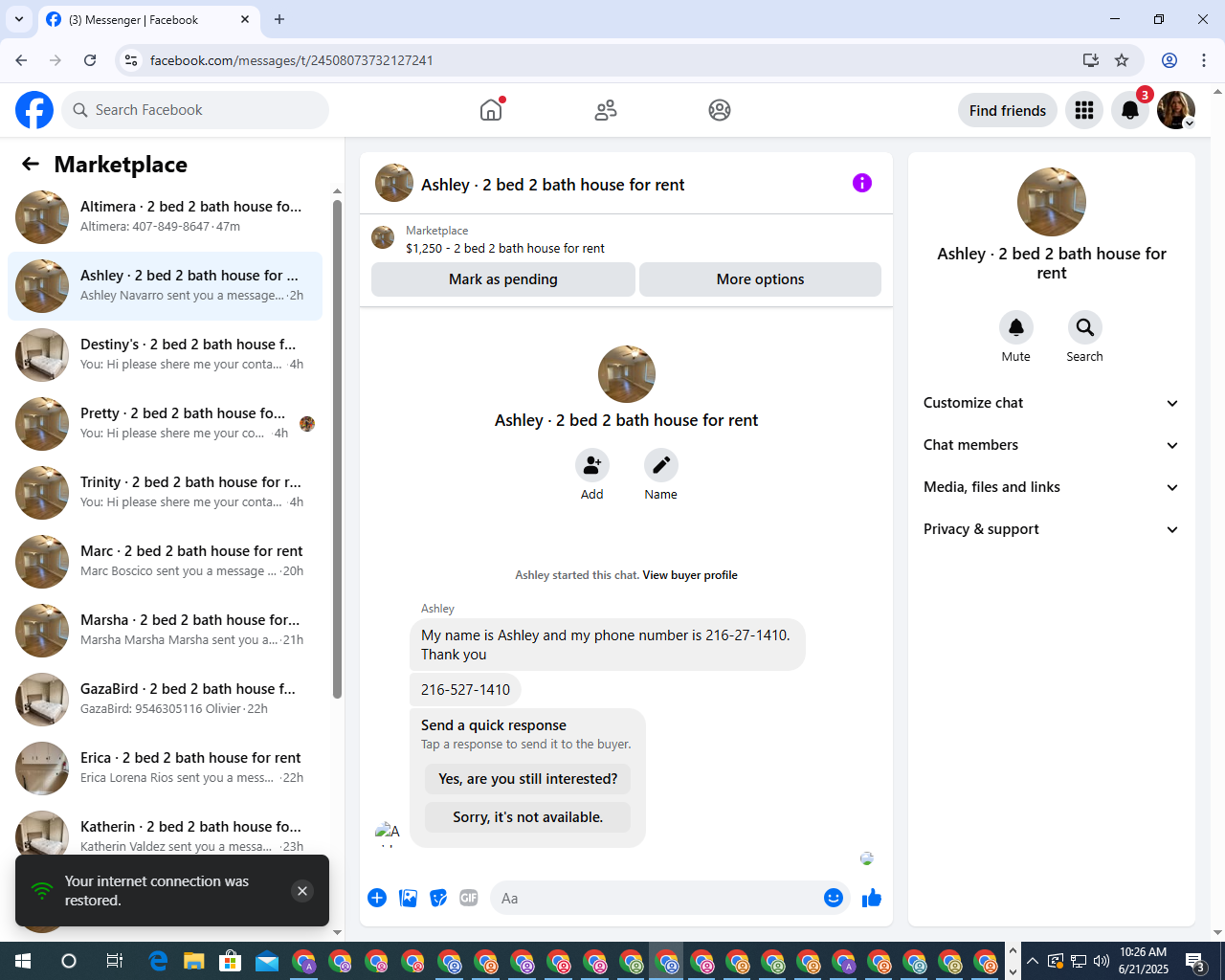Image resolution: width=1225 pixels, height=980 pixels.
Task: Bookmark this page with the star icon
Action: (1122, 60)
